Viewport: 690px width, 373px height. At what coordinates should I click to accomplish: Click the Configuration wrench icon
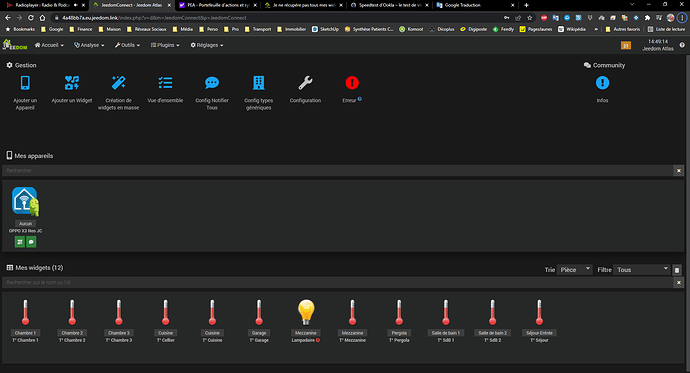(305, 83)
